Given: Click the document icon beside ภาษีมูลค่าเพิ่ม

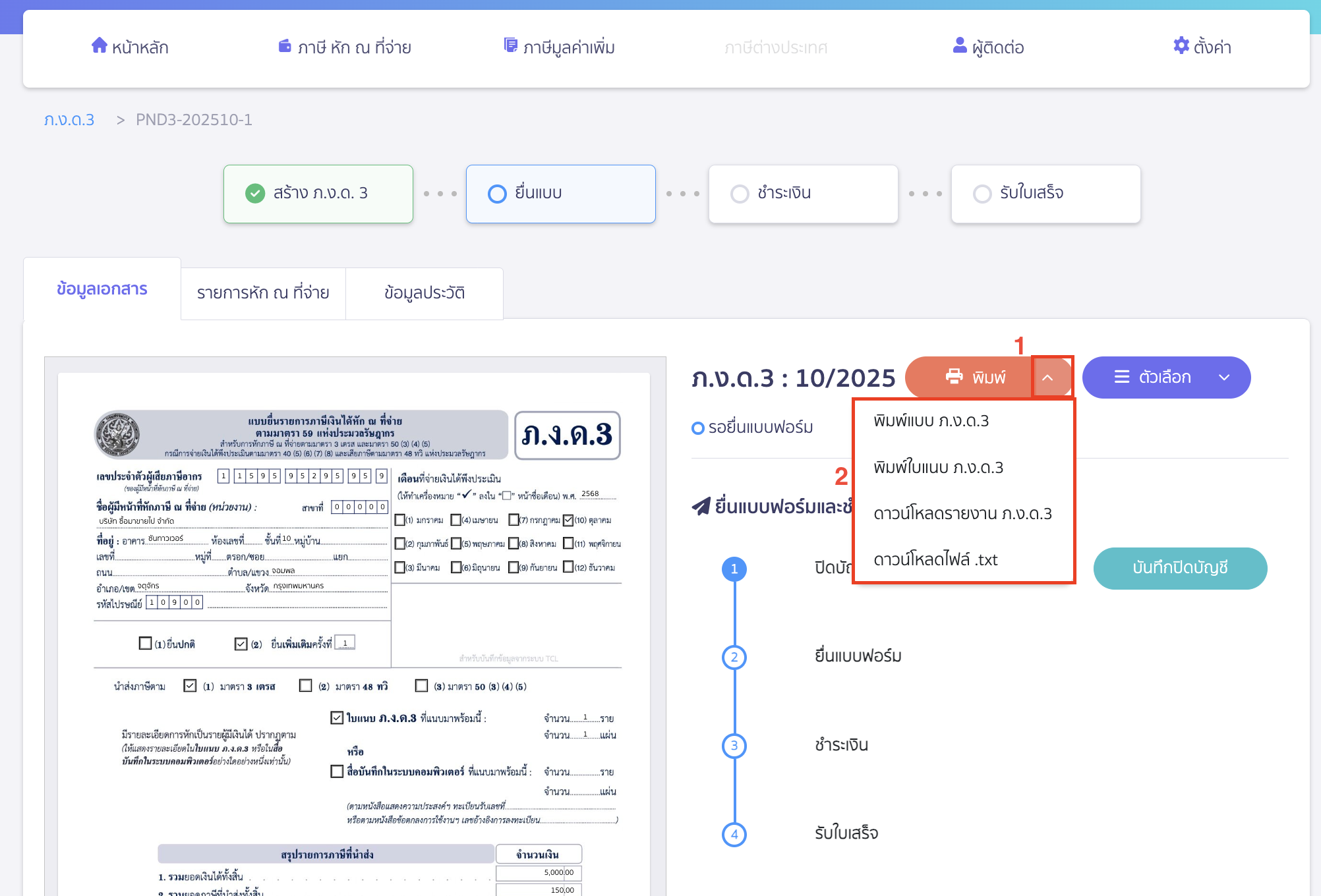Looking at the screenshot, I should [x=511, y=45].
